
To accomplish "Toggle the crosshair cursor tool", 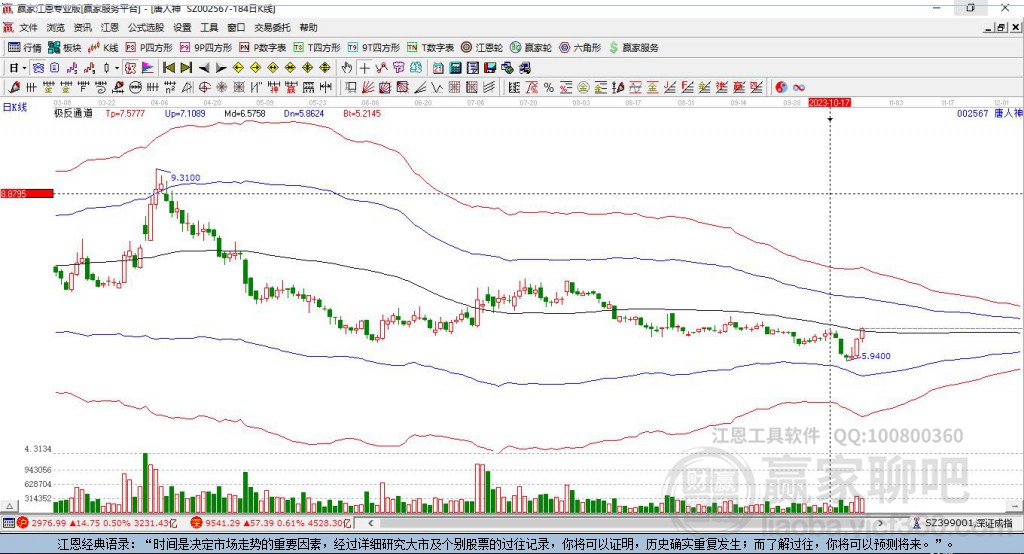I will pos(364,68).
